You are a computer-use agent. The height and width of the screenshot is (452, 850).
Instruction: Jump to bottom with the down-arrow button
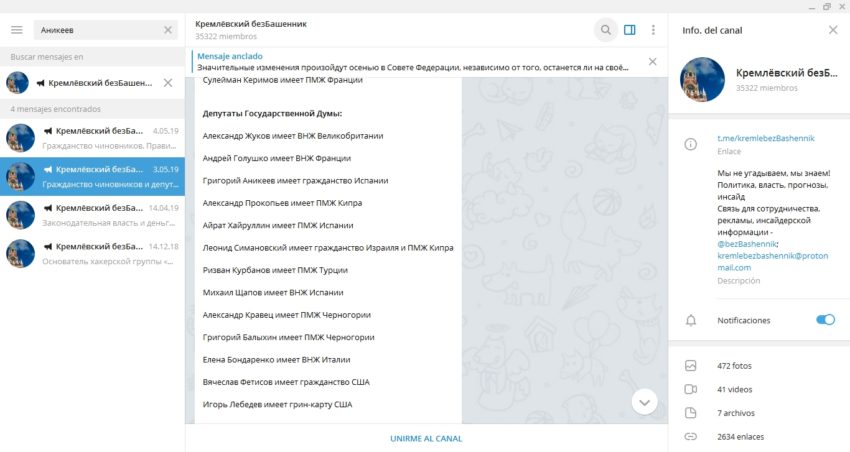coord(644,402)
